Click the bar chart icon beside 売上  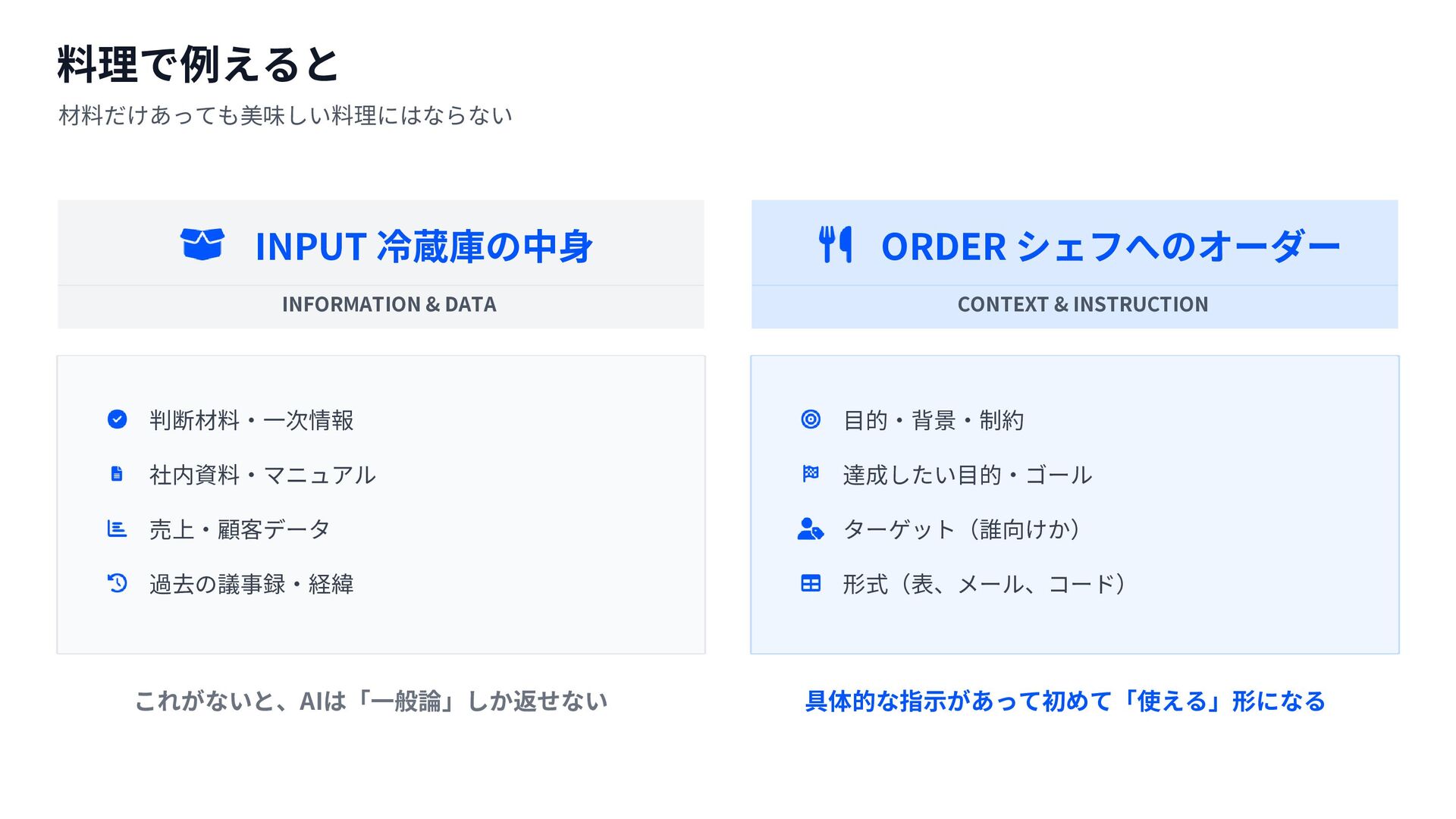pos(117,529)
